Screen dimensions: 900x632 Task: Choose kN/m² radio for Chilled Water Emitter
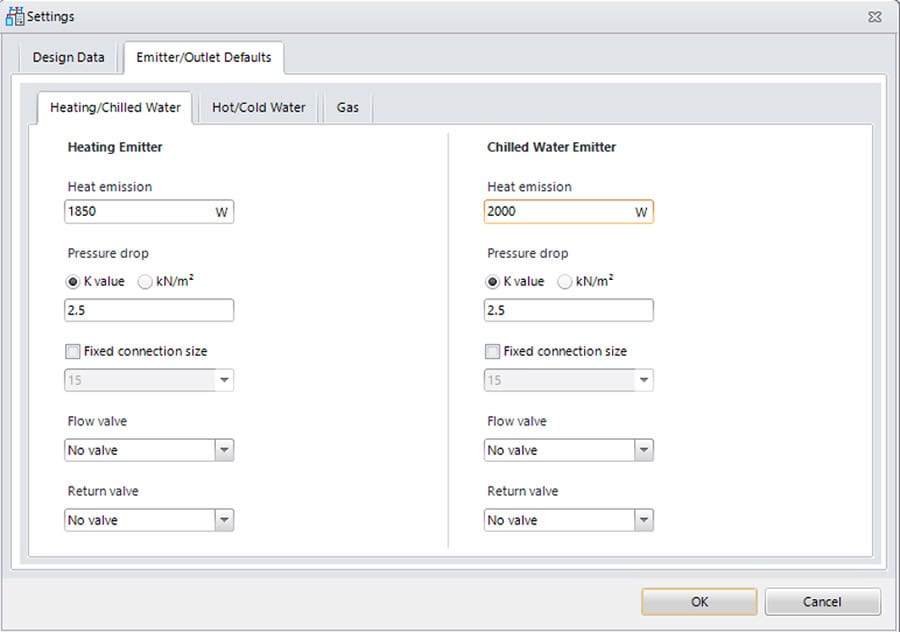tap(566, 281)
